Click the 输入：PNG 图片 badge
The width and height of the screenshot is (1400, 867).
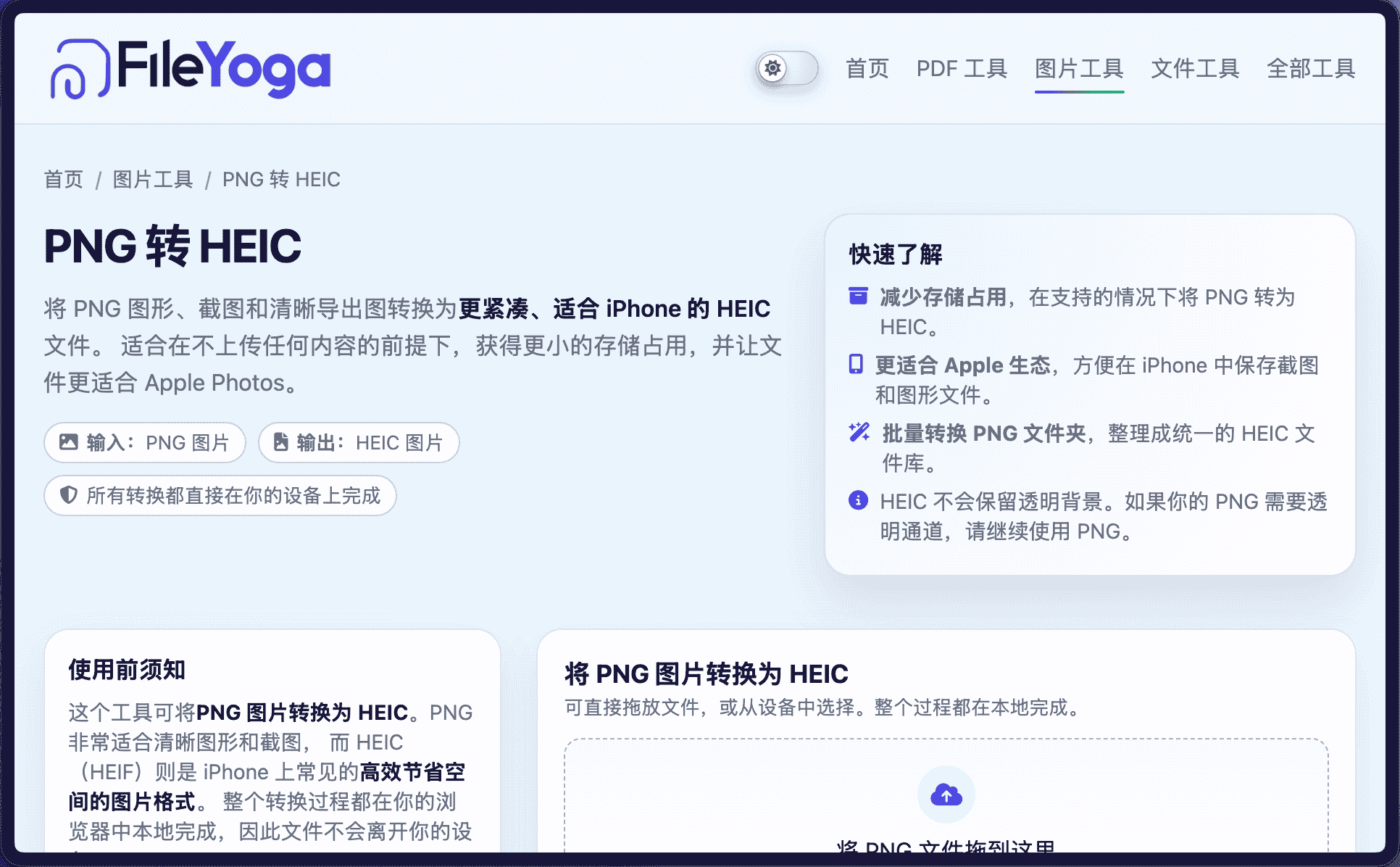point(145,442)
